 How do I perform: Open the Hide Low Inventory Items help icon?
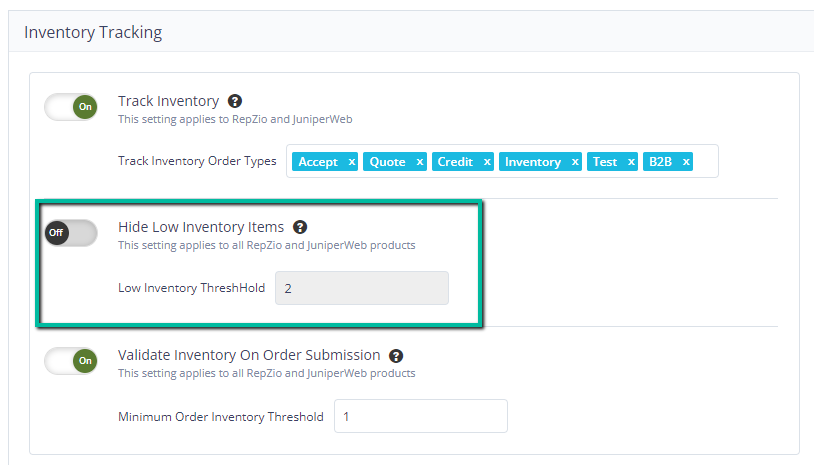click(300, 227)
